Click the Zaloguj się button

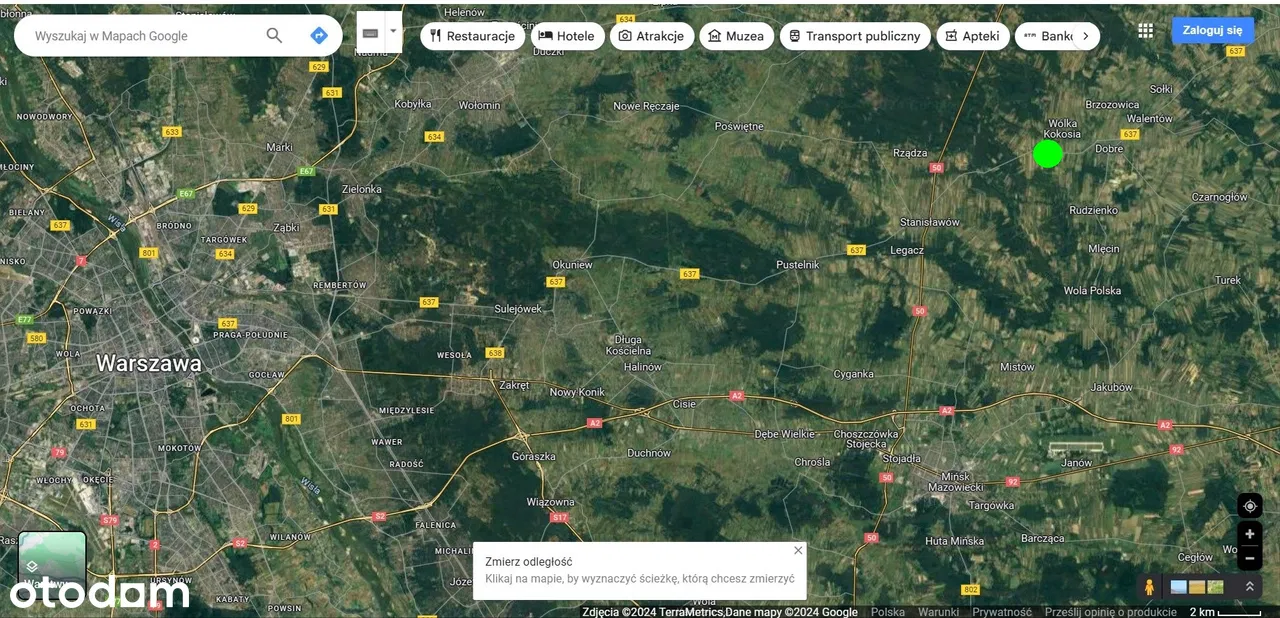[x=1212, y=30]
